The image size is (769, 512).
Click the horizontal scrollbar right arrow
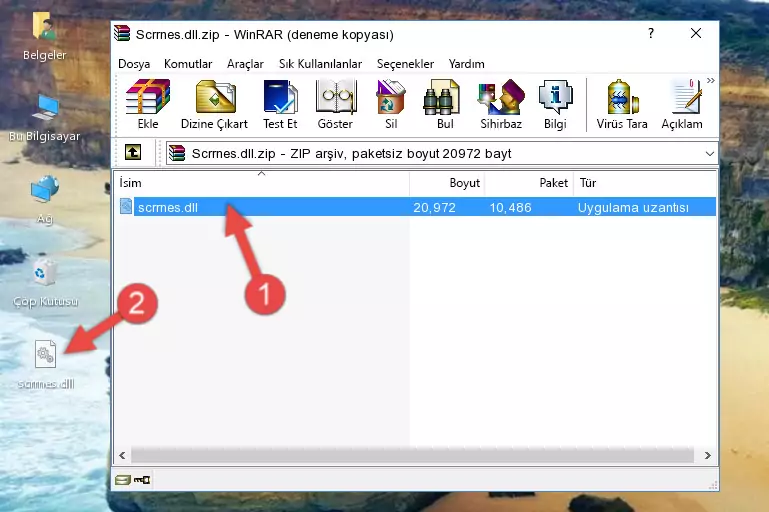coord(707,455)
